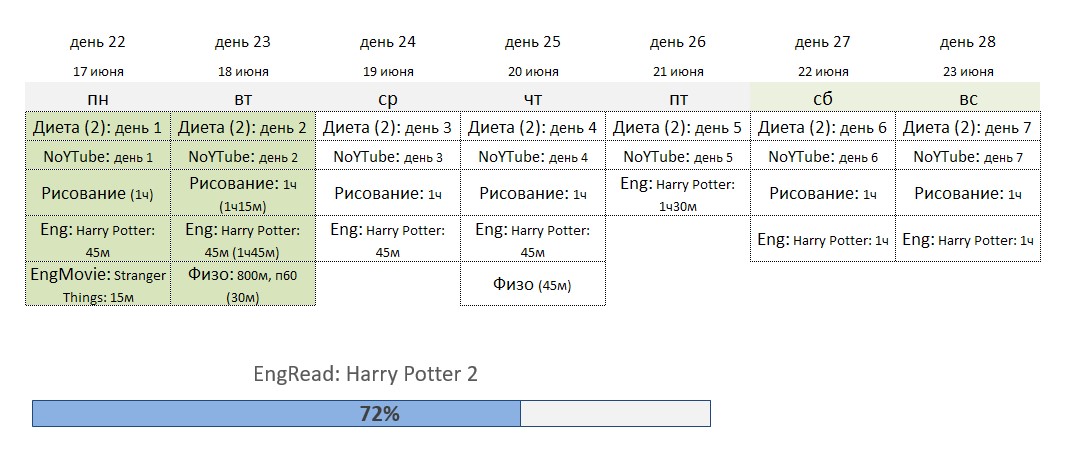Click the 'NoYTube: день 6' cell
Screen dimensions: 1067x476
pos(822,157)
